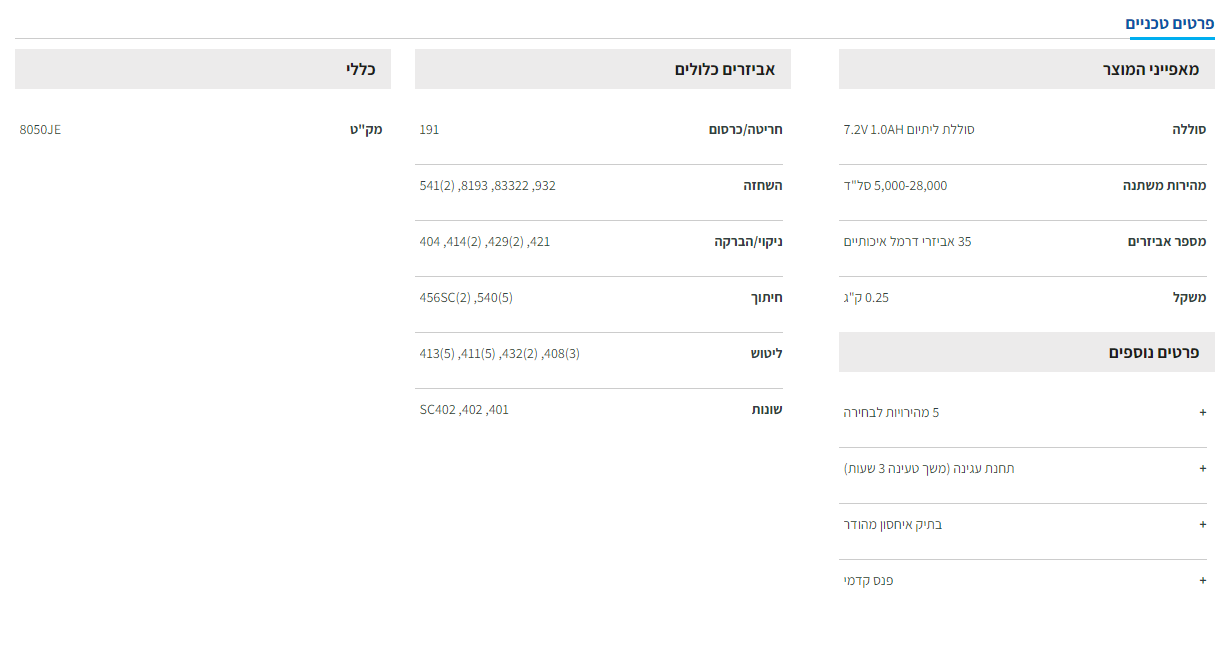Open the פרטים טכניים tab

tap(1170, 23)
